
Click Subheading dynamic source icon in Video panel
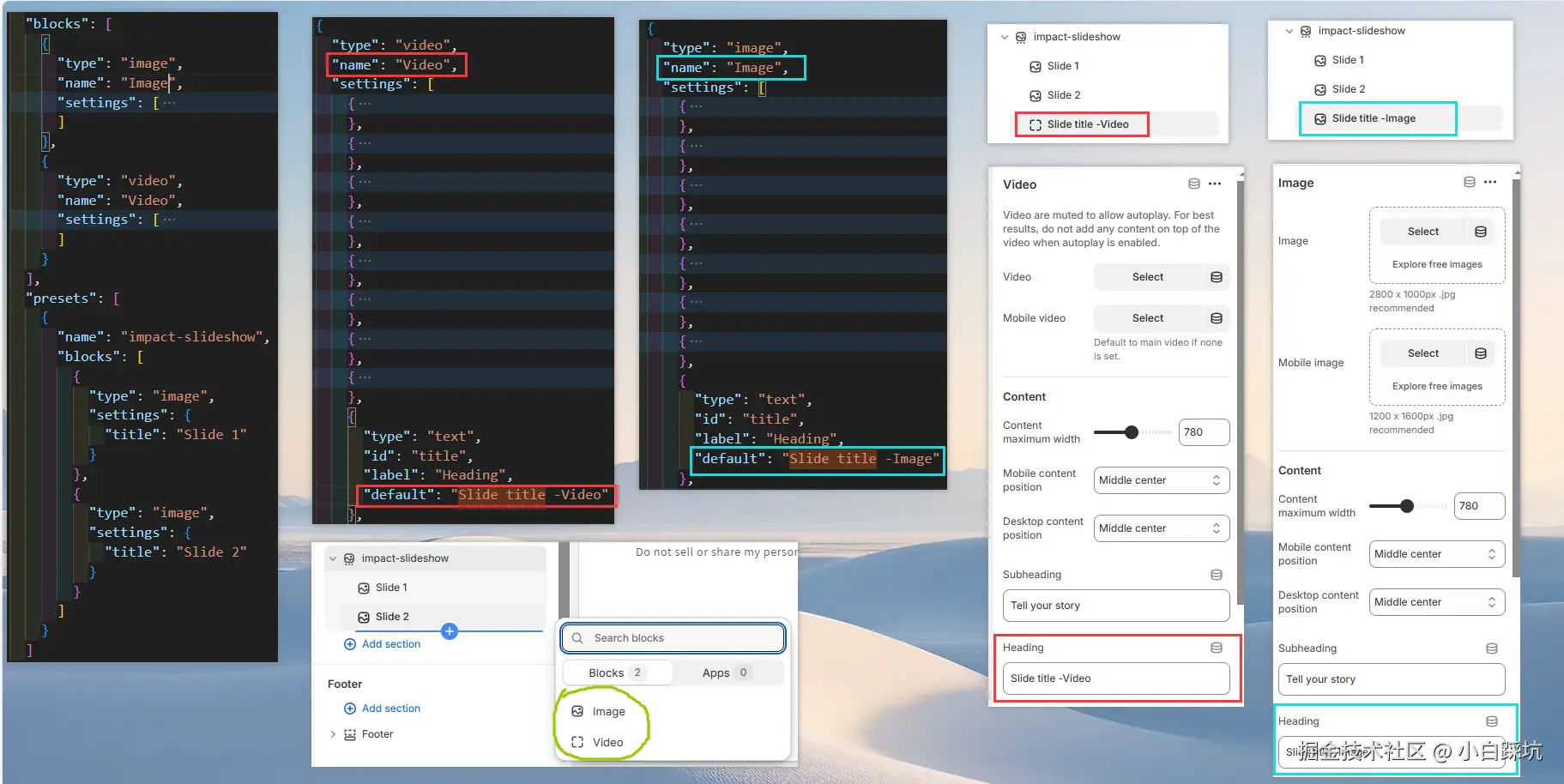[1216, 575]
